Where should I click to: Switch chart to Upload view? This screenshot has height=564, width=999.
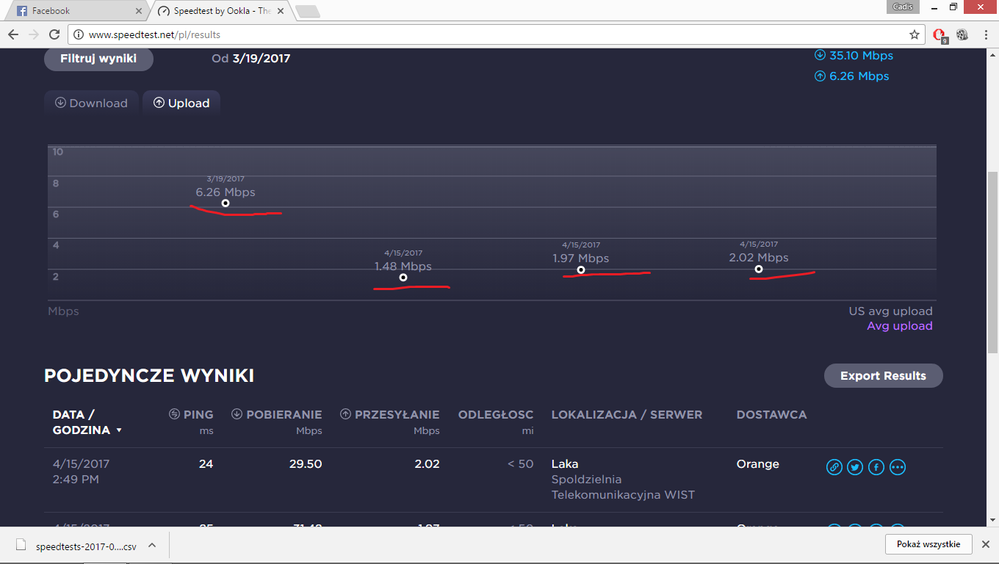pyautogui.click(x=181, y=103)
